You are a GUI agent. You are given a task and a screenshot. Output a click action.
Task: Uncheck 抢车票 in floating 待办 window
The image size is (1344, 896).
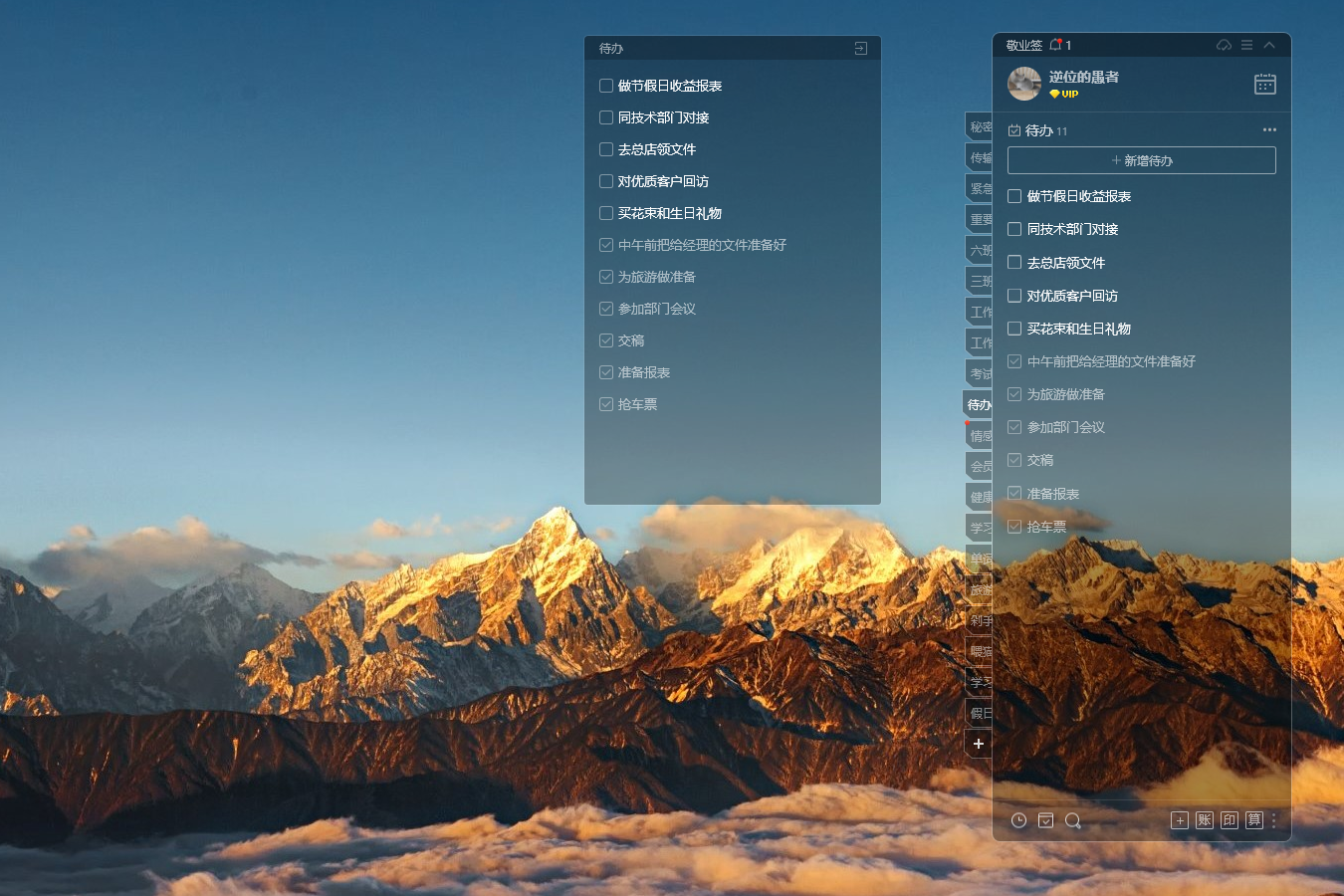coord(606,404)
